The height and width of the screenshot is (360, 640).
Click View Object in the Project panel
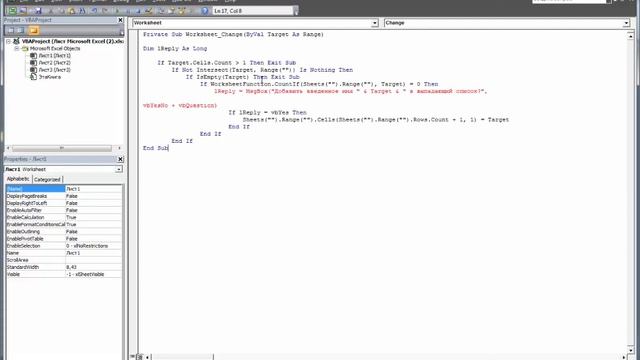coord(20,30)
